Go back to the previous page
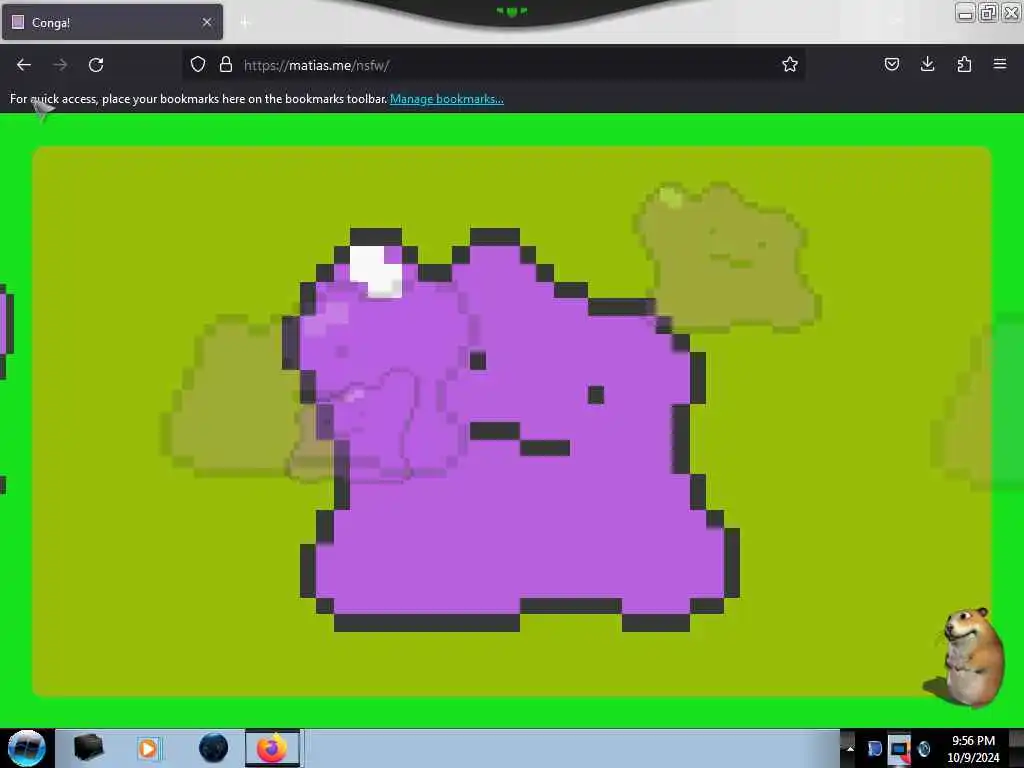The image size is (1024, 768). (x=24, y=65)
